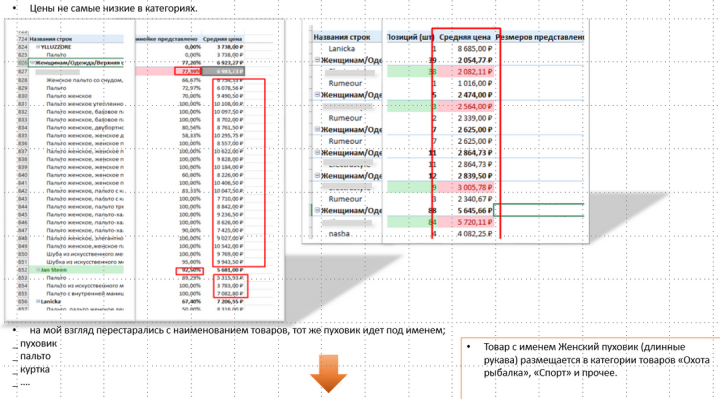Image resolution: width=720 pixels, height=399 pixels.
Task: Select 'Позиций (шт)' column header
Action: tap(410, 37)
